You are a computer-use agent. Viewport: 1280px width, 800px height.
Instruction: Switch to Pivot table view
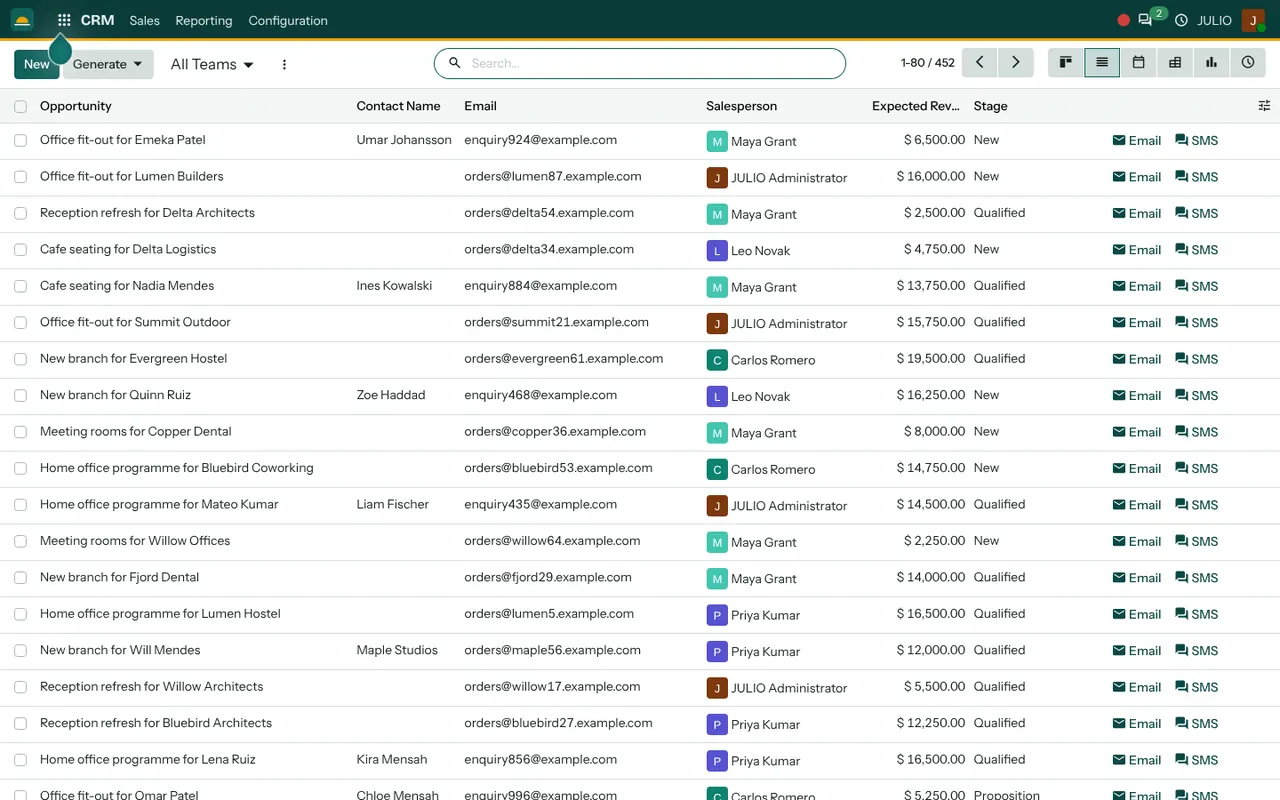coord(1175,63)
